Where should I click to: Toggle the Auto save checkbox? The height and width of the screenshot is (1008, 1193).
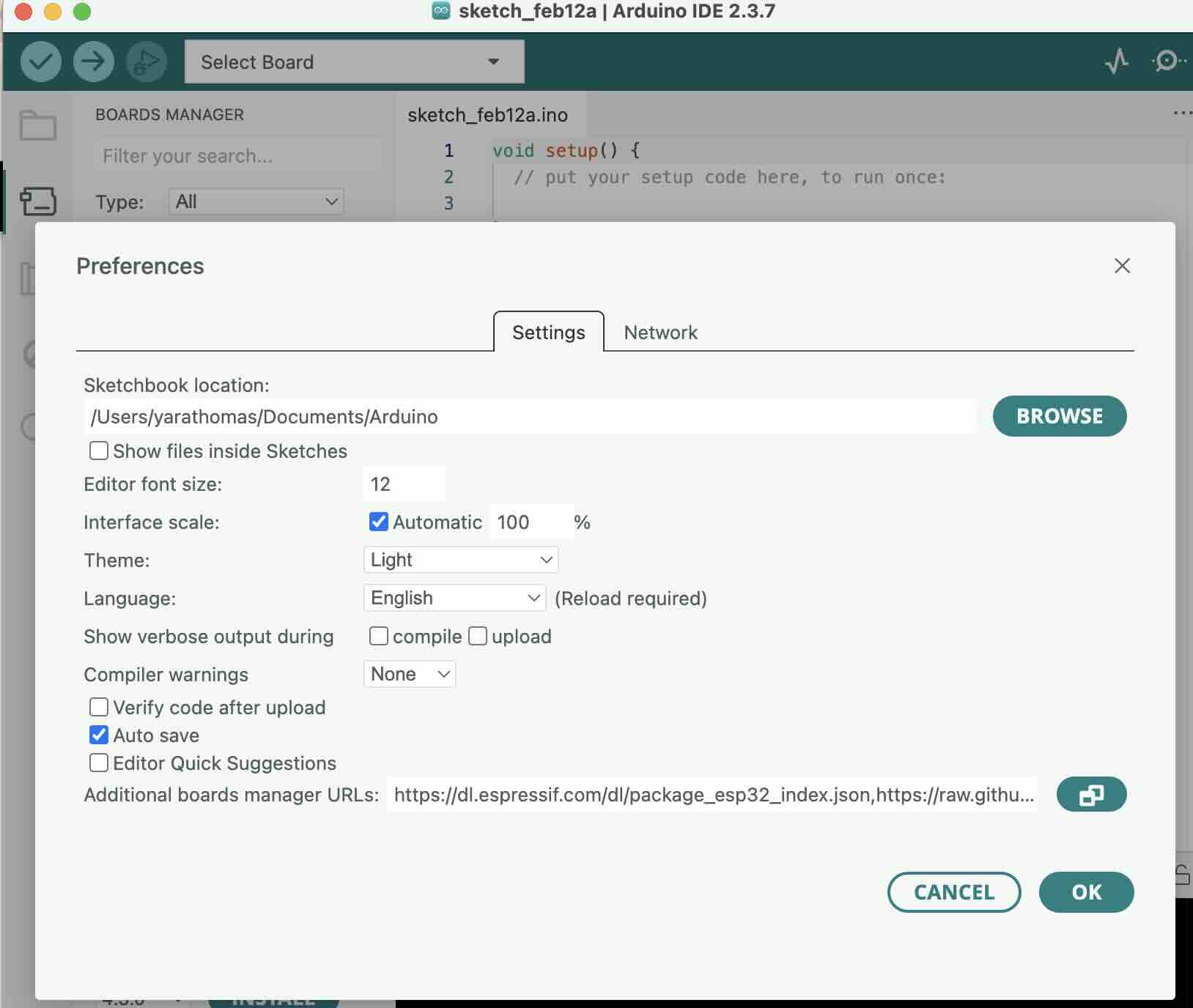pyautogui.click(x=98, y=735)
